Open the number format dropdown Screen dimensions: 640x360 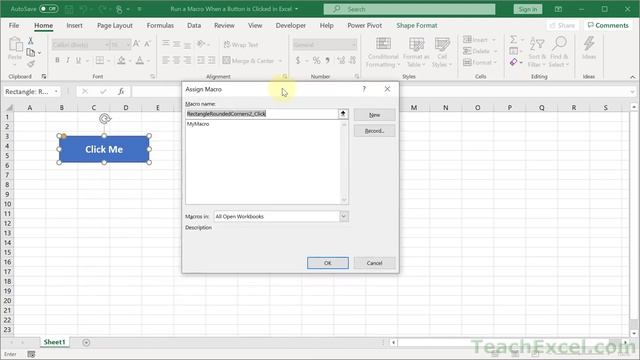click(353, 44)
